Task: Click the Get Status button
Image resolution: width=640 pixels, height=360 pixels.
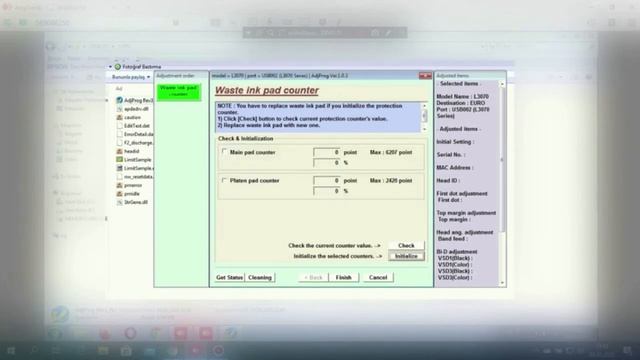Action: pyautogui.click(x=229, y=277)
